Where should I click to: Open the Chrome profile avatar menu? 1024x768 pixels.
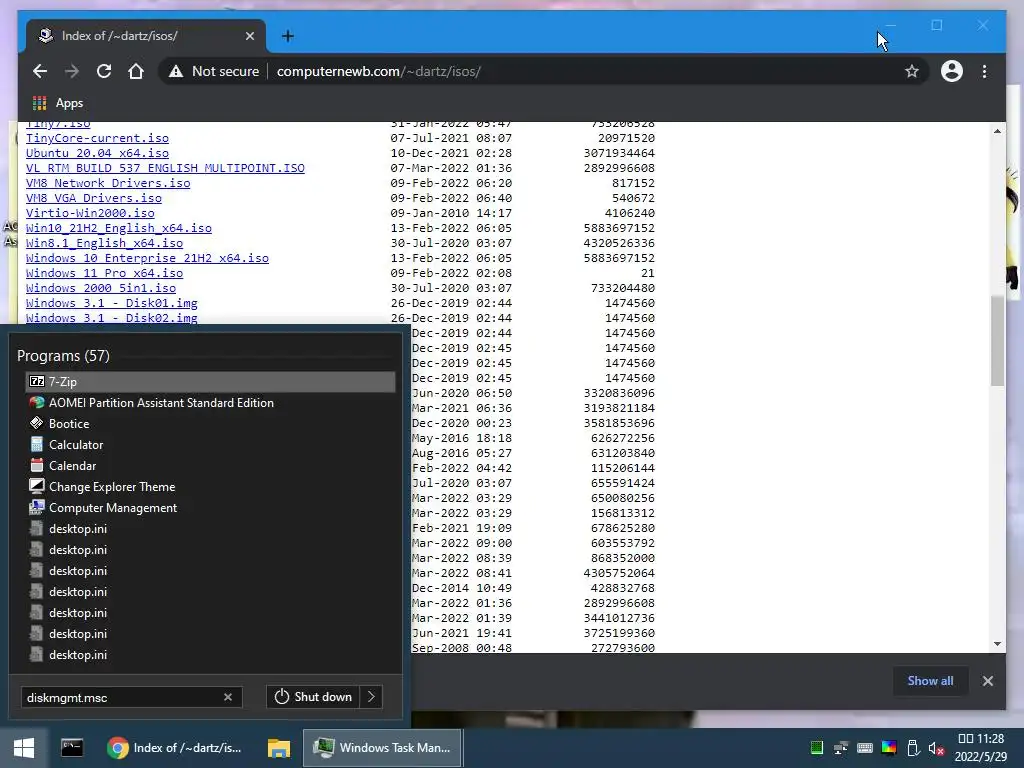pos(952,71)
